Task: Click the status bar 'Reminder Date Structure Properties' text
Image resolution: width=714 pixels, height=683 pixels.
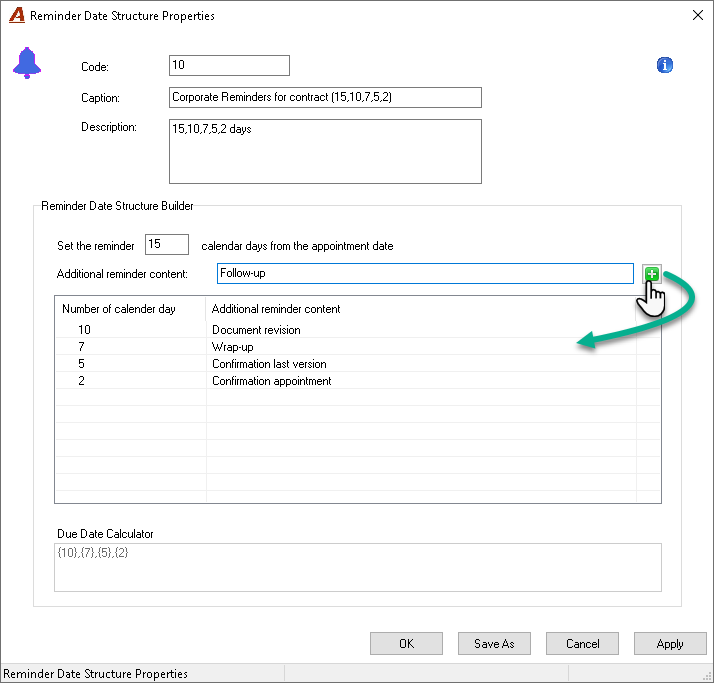Action: click(95, 673)
